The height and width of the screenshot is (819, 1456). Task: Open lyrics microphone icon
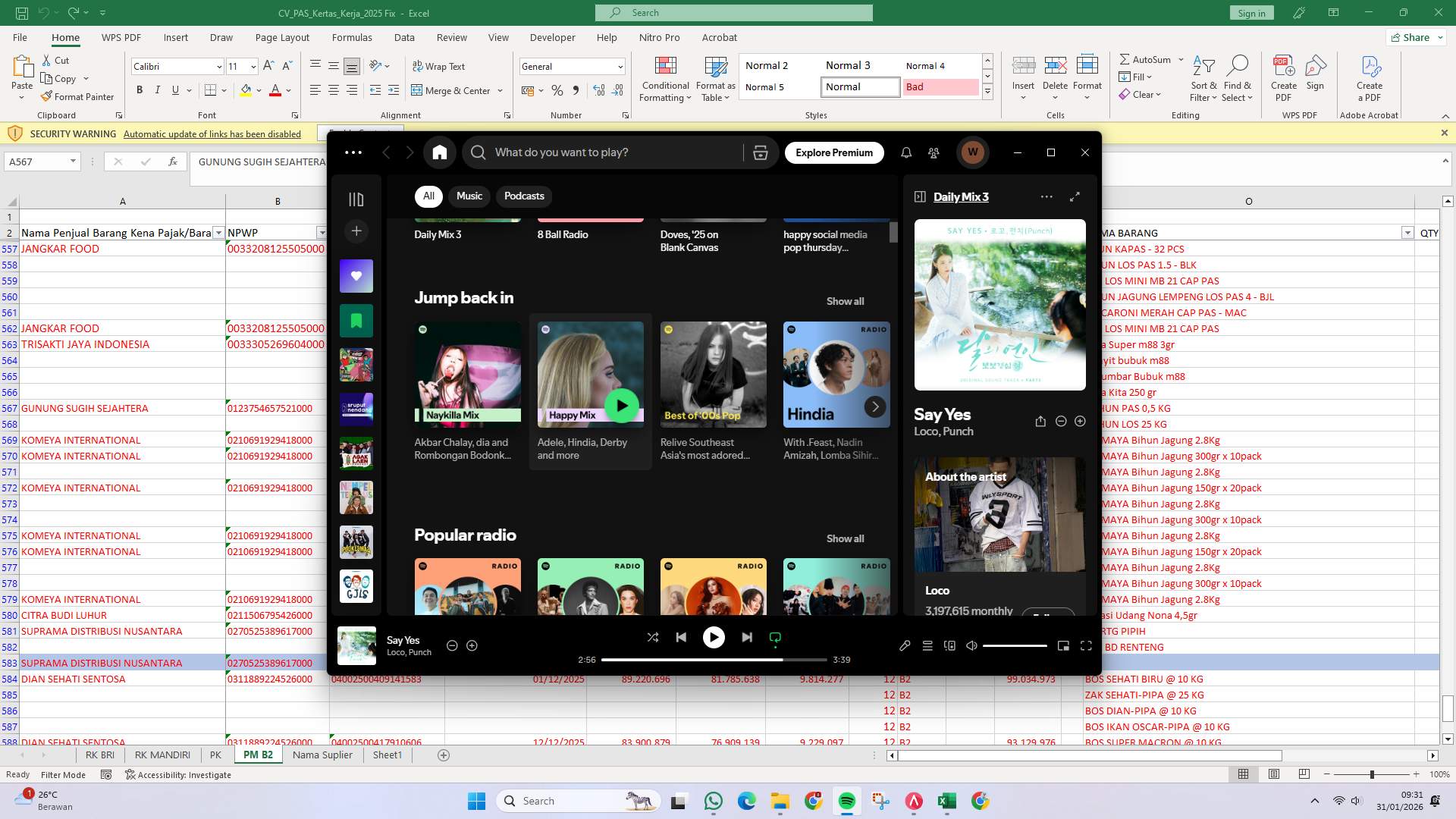905,646
